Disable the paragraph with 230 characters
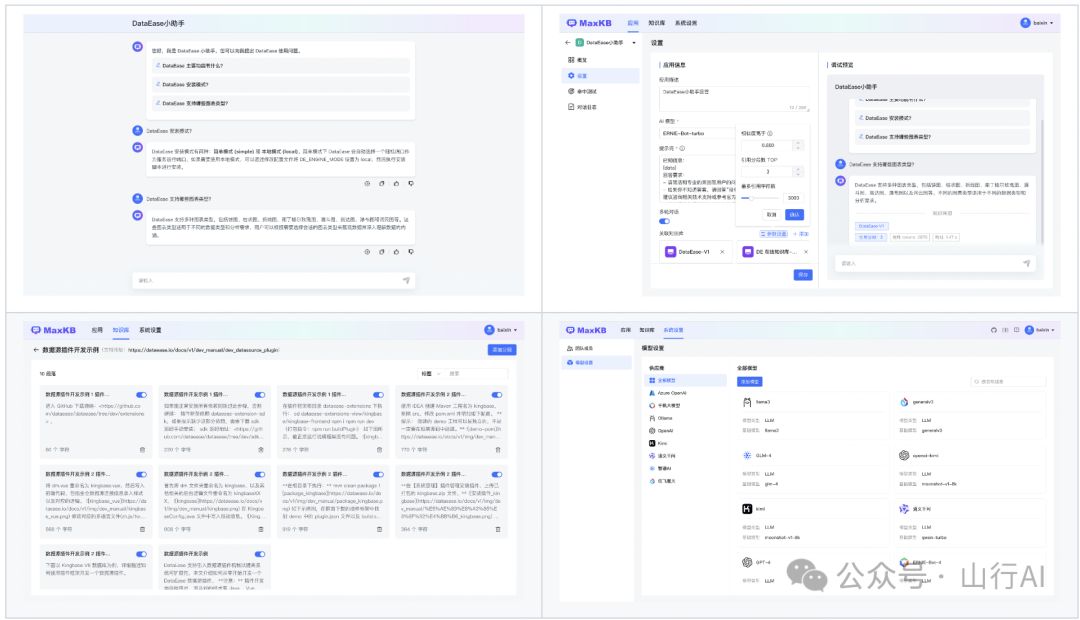 point(260,395)
